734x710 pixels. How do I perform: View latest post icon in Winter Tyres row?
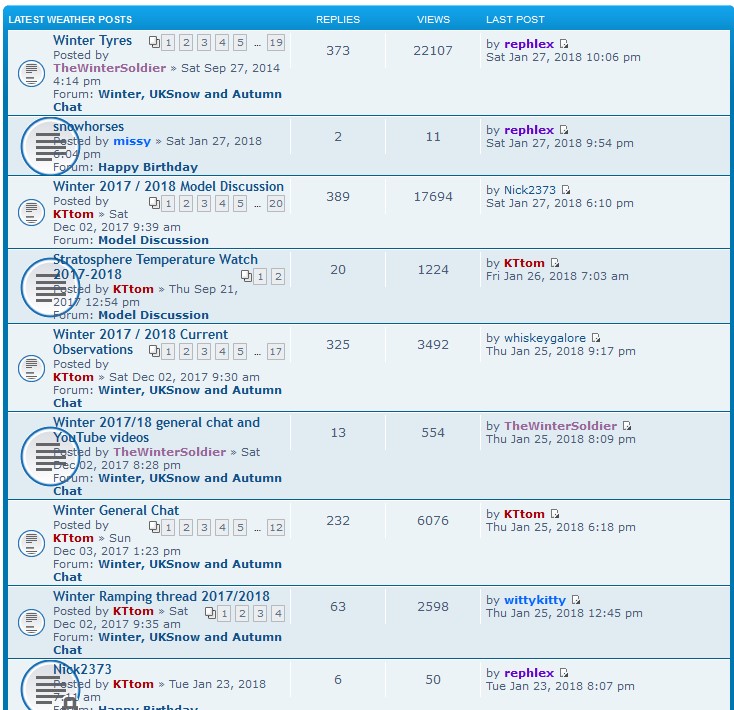point(564,44)
